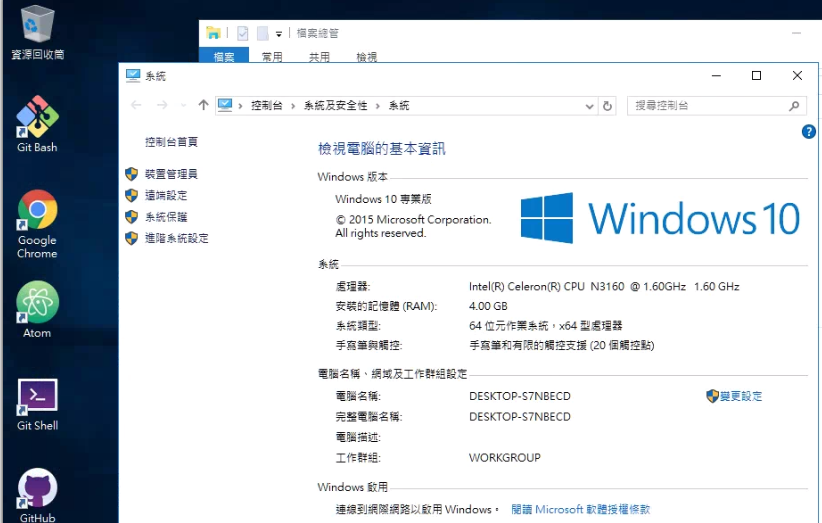Expand the chevron before 控制台 breadcrumb
The height and width of the screenshot is (523, 822).
pos(240,106)
